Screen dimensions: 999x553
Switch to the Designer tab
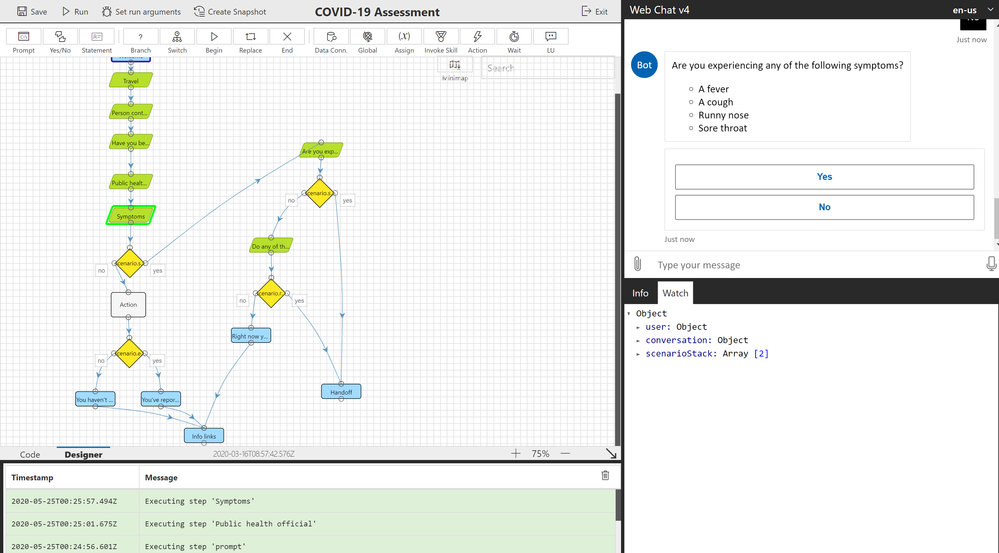pyautogui.click(x=83, y=454)
